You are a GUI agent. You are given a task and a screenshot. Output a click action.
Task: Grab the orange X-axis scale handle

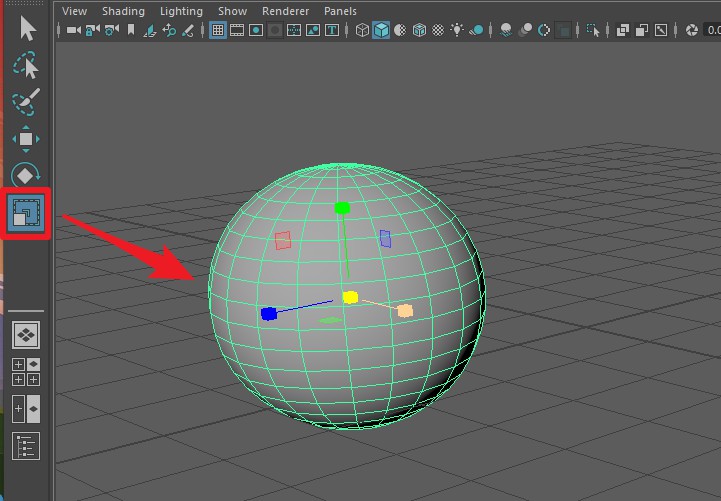405,311
